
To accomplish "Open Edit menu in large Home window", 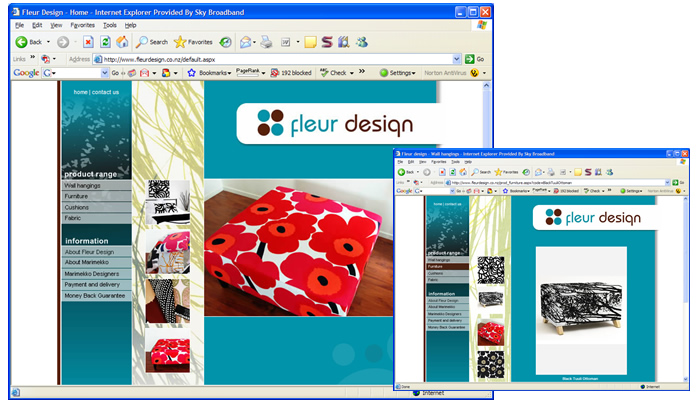I will point(38,25).
